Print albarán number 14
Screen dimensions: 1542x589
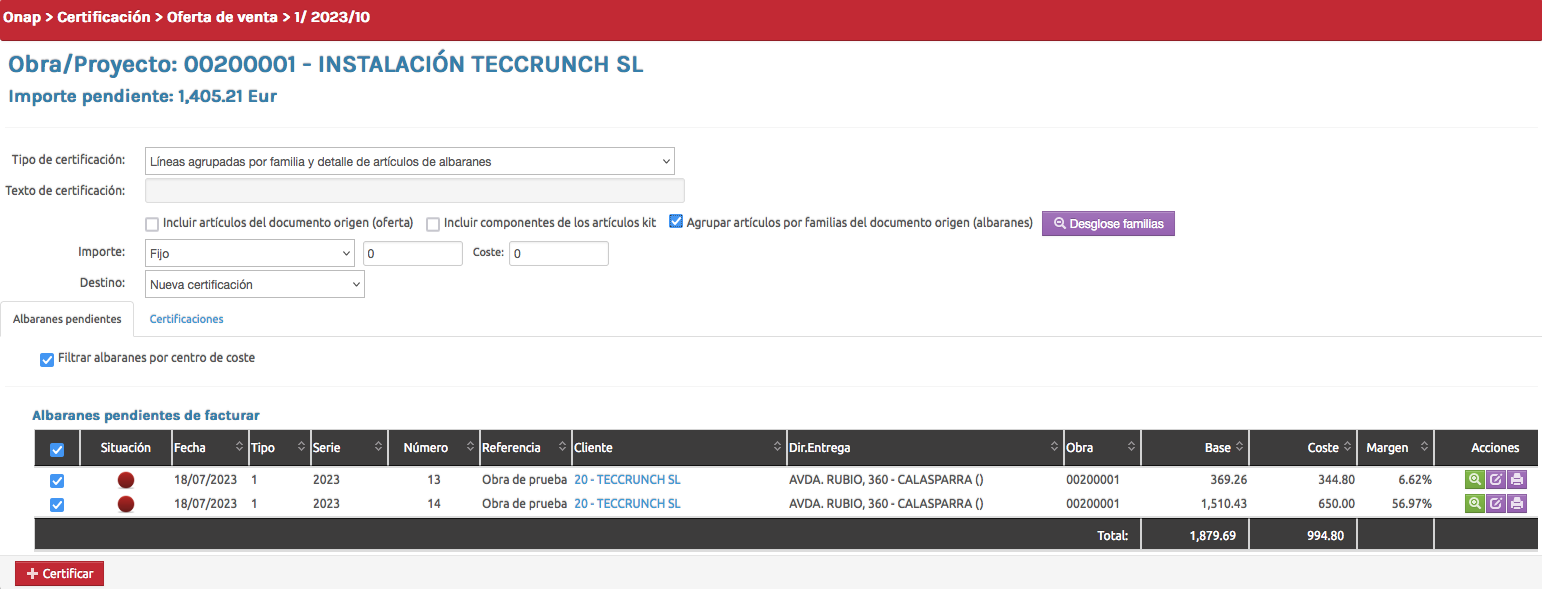1517,504
